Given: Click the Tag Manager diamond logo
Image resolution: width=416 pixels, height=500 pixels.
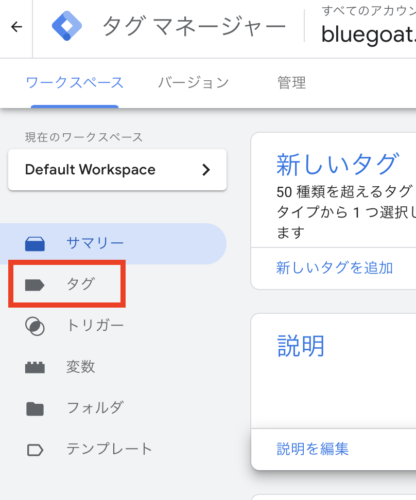Looking at the screenshot, I should 67,26.
